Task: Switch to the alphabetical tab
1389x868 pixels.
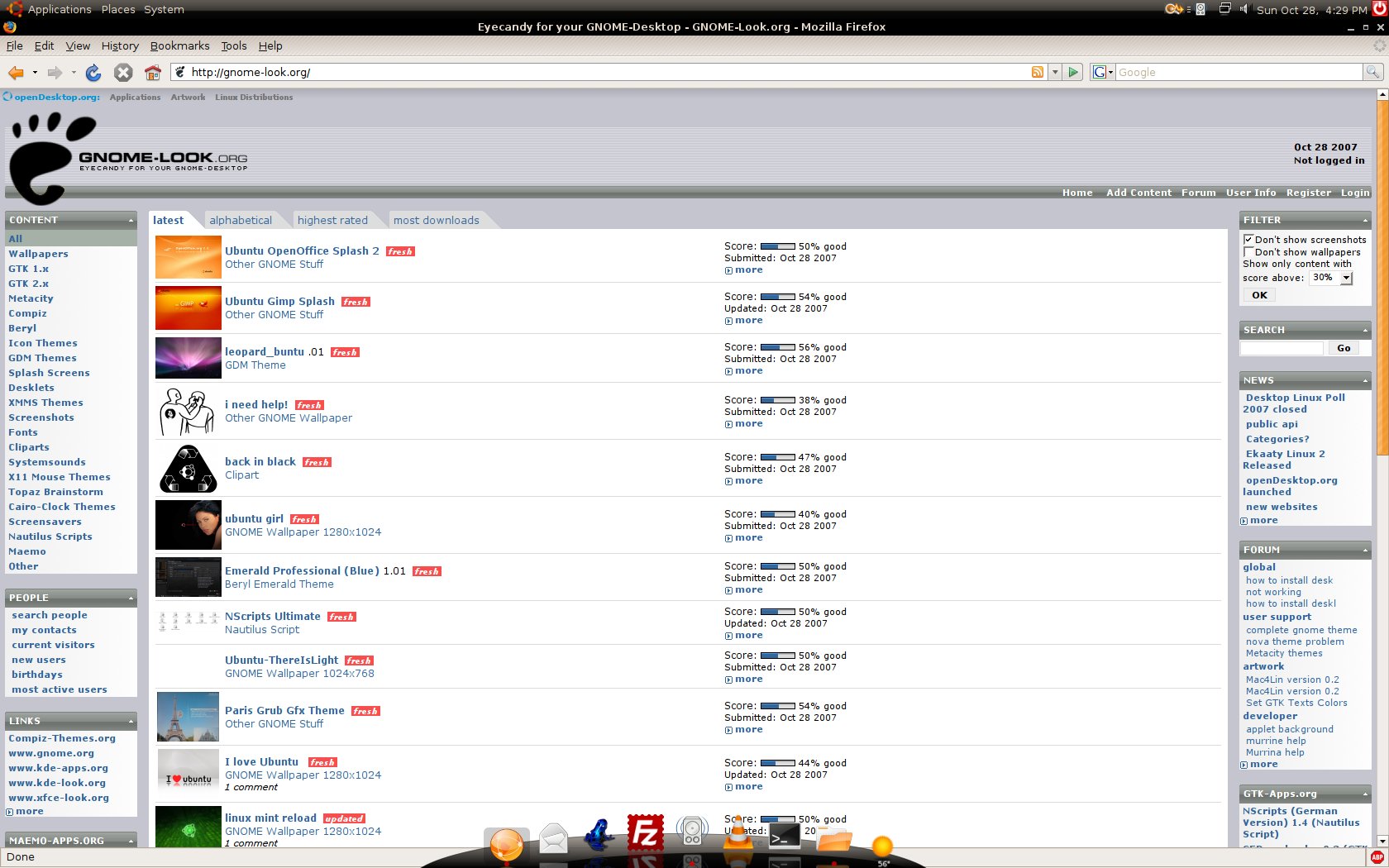Action: 241,220
